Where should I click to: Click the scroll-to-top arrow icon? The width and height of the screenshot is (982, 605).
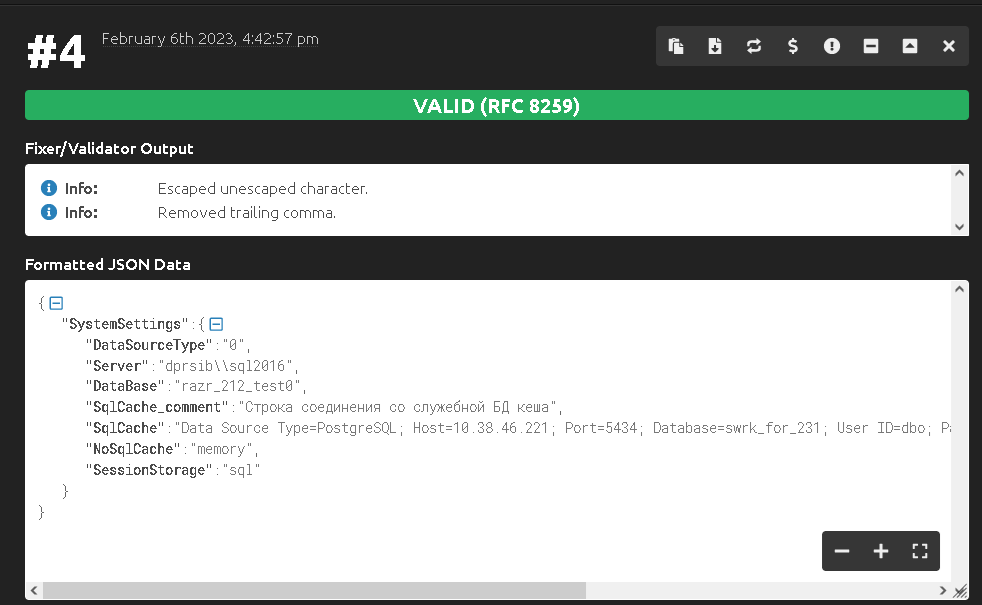click(x=909, y=46)
